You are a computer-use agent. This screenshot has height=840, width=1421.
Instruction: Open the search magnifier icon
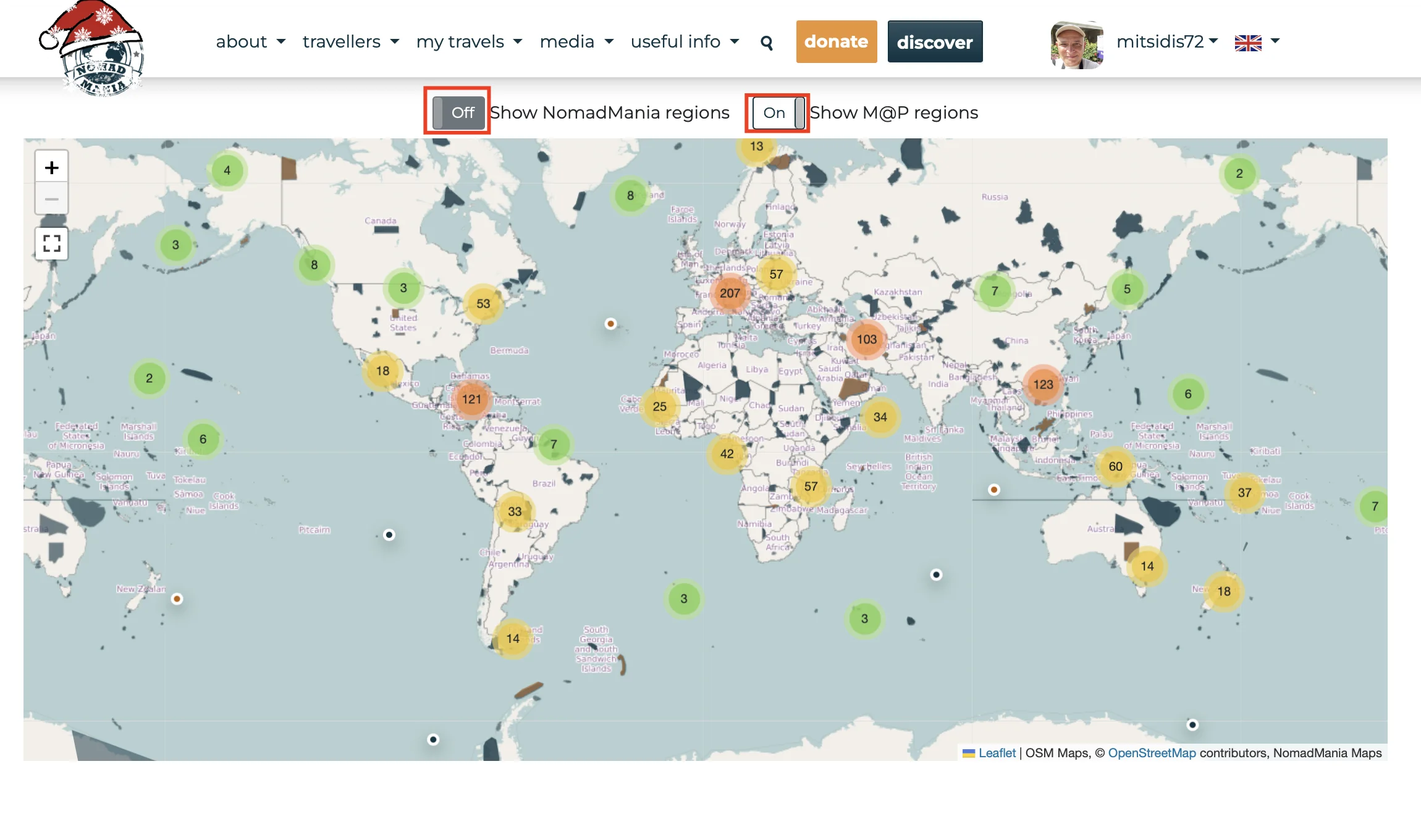click(x=767, y=43)
